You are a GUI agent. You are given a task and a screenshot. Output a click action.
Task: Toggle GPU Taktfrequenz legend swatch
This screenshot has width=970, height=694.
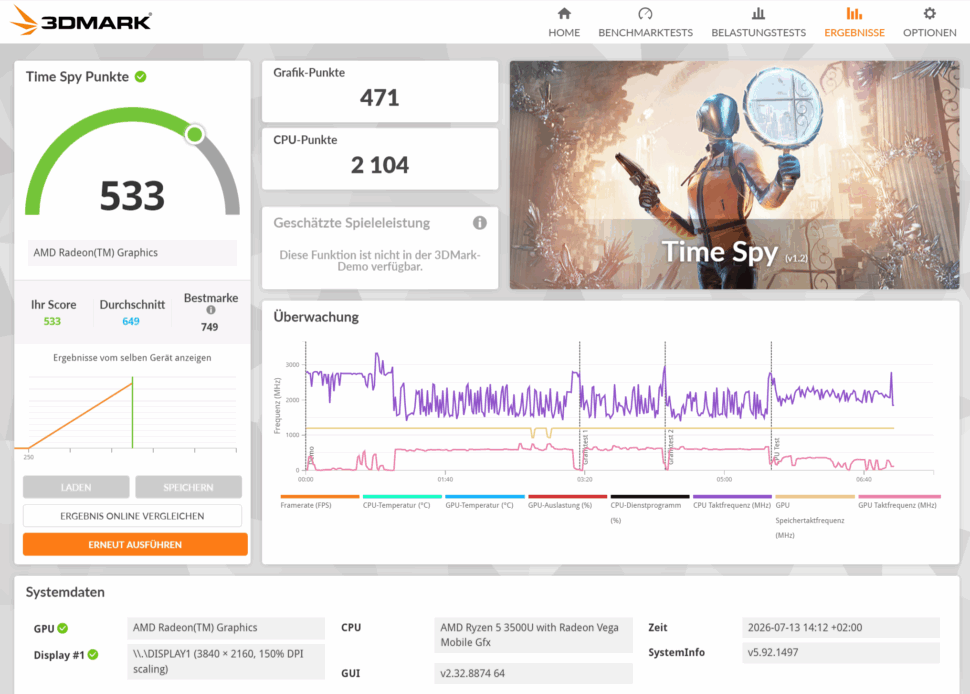899,496
